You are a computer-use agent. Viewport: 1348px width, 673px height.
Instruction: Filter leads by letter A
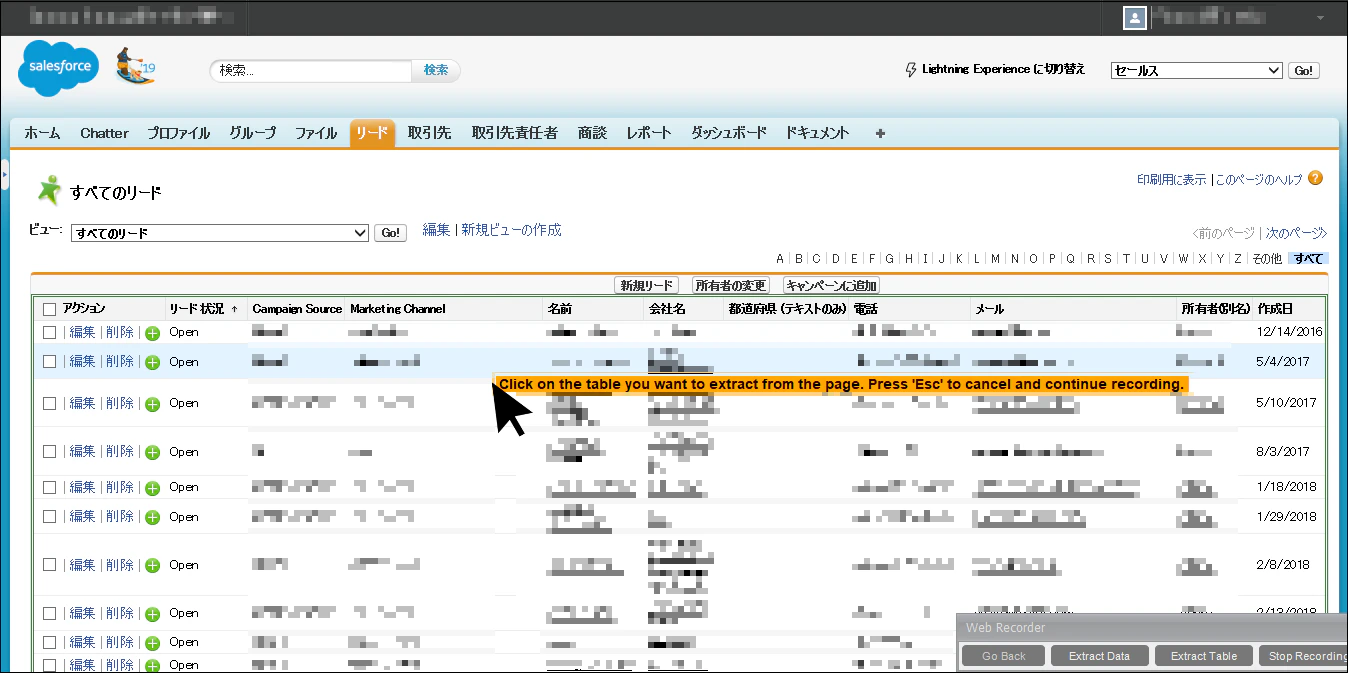(780, 259)
